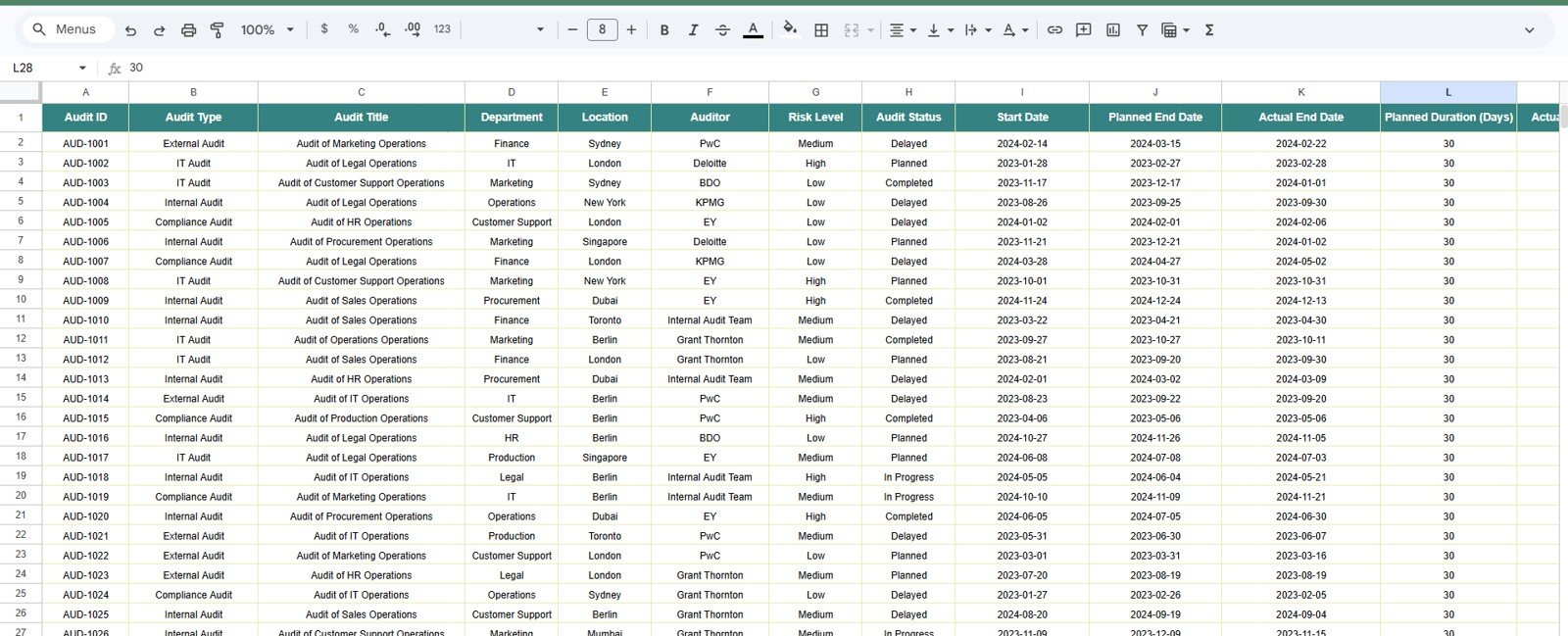Viewport: 1568px width, 636px height.
Task: Click Department cell for AUD-1016
Action: click(512, 438)
